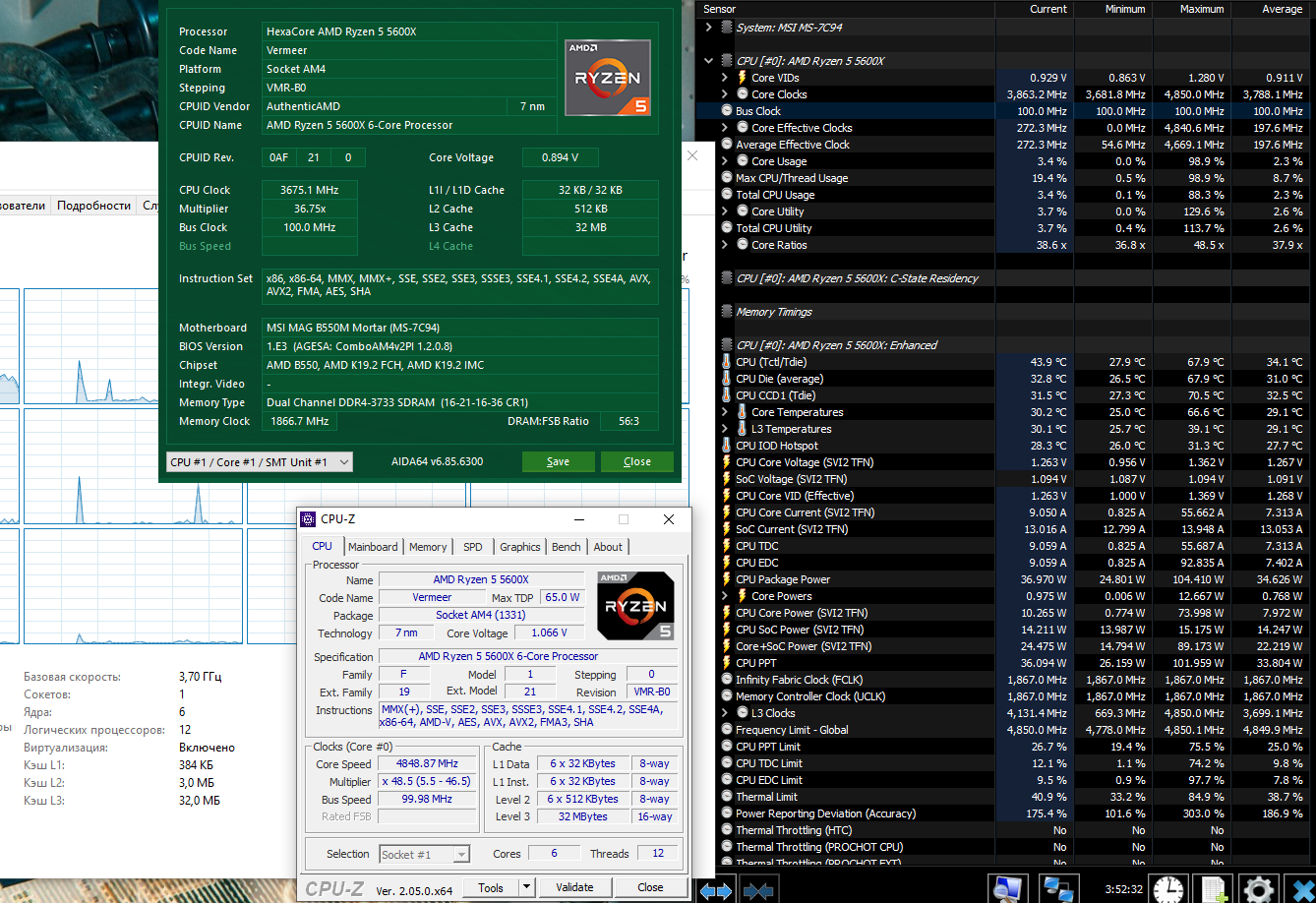The width and height of the screenshot is (1316, 903).
Task: Click the lightning icon beside CPU TDC
Action: 727,546
